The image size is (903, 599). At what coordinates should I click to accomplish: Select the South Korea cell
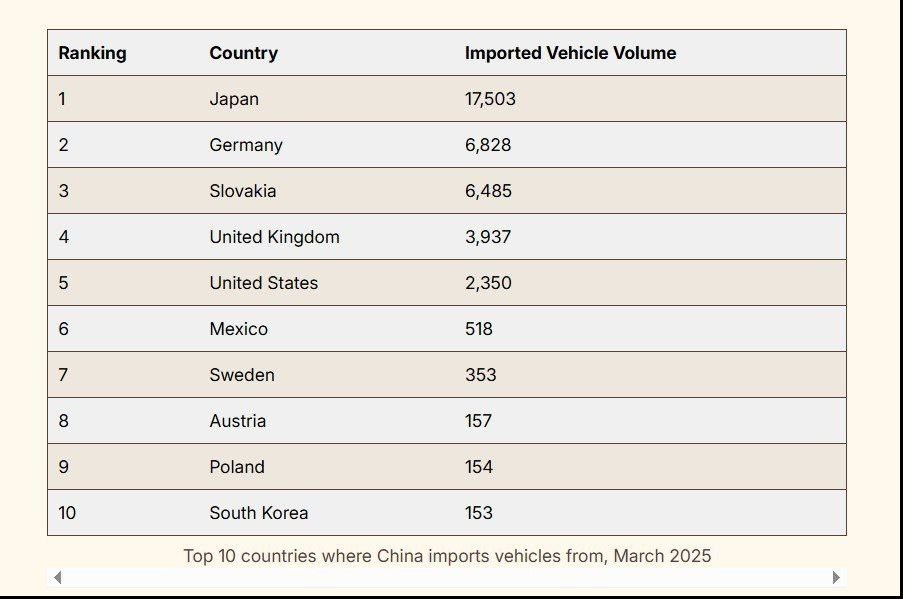pyautogui.click(x=258, y=513)
